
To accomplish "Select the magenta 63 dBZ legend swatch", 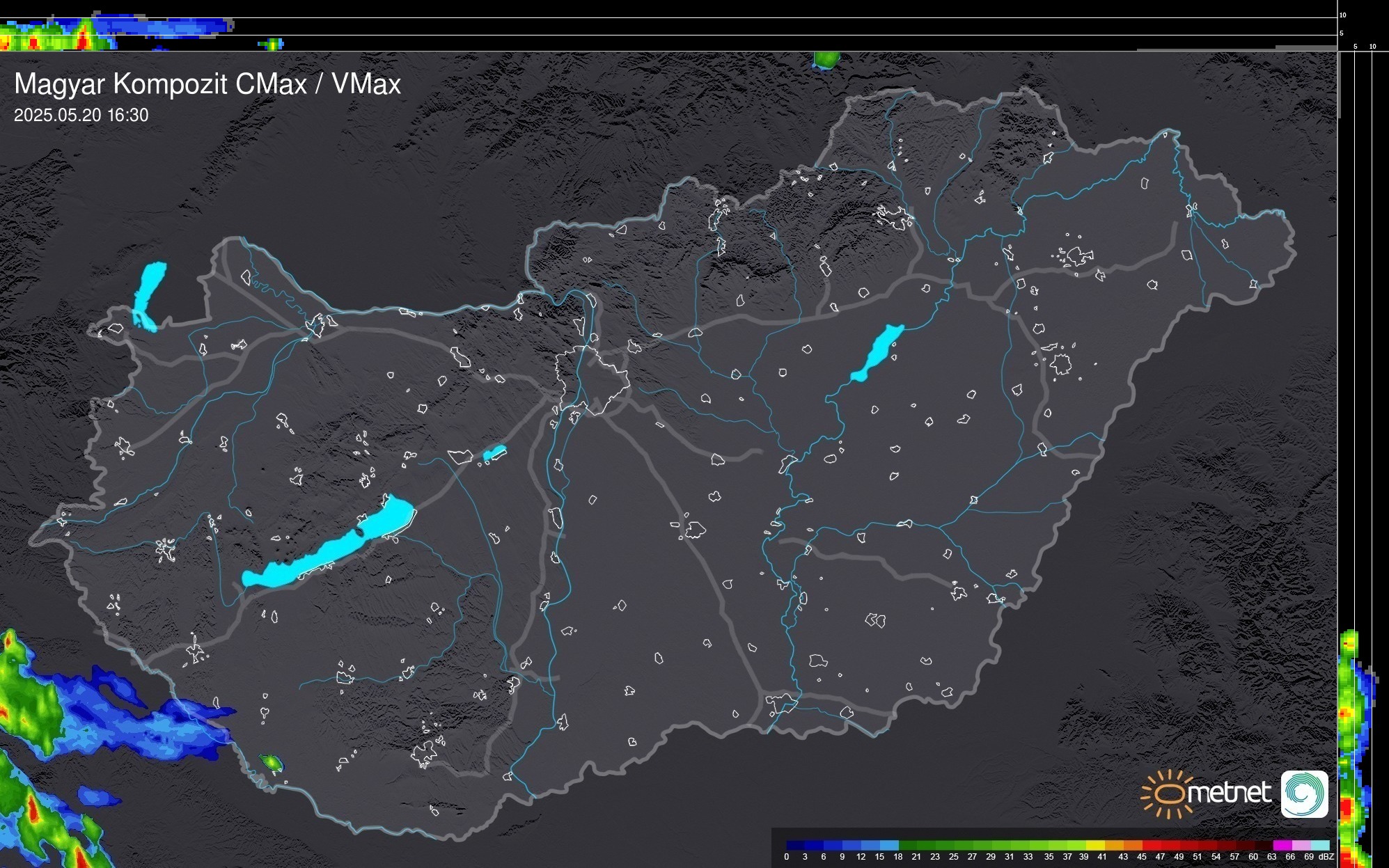I will pos(1282,845).
